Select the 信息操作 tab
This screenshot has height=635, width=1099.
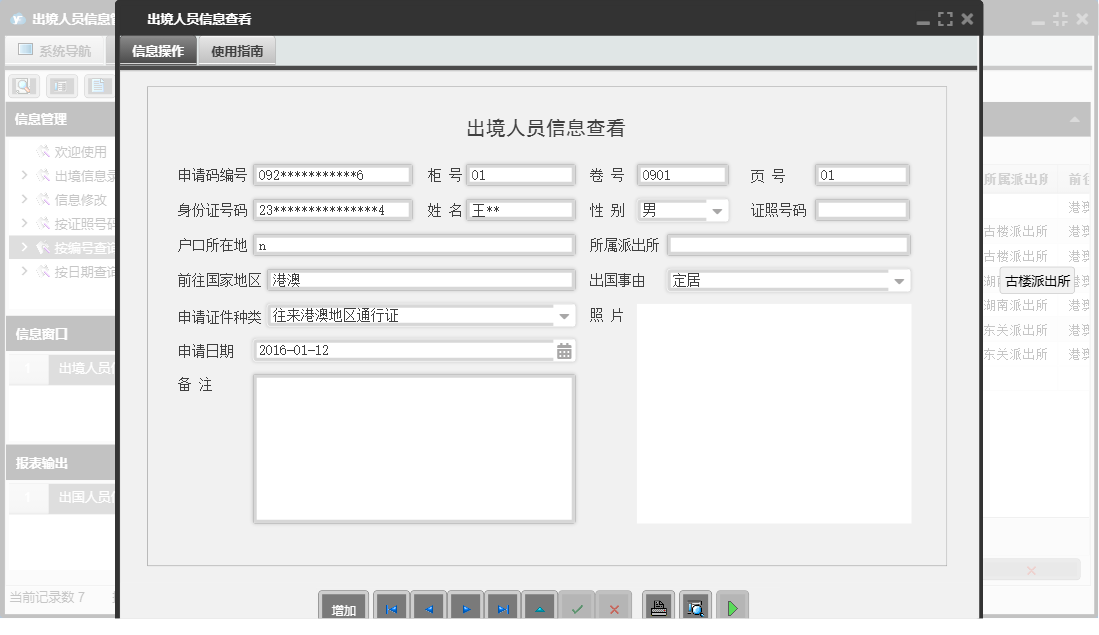tap(158, 51)
